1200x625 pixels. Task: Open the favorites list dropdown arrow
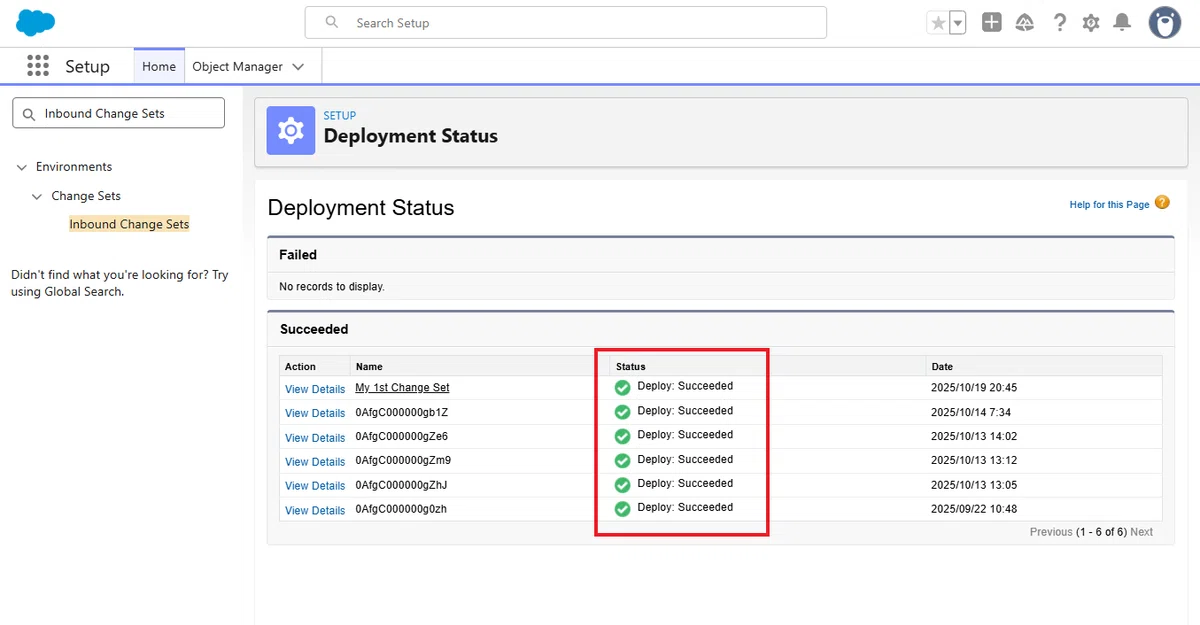[957, 23]
